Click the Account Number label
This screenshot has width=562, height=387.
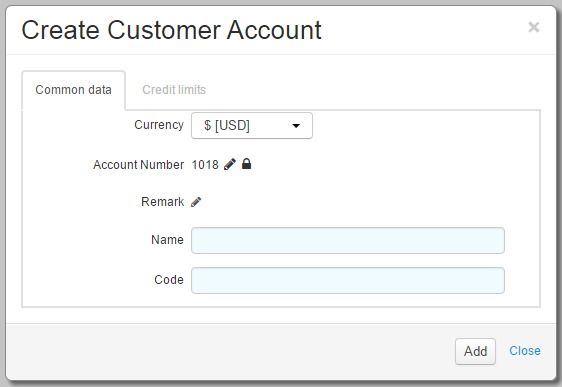pos(138,165)
